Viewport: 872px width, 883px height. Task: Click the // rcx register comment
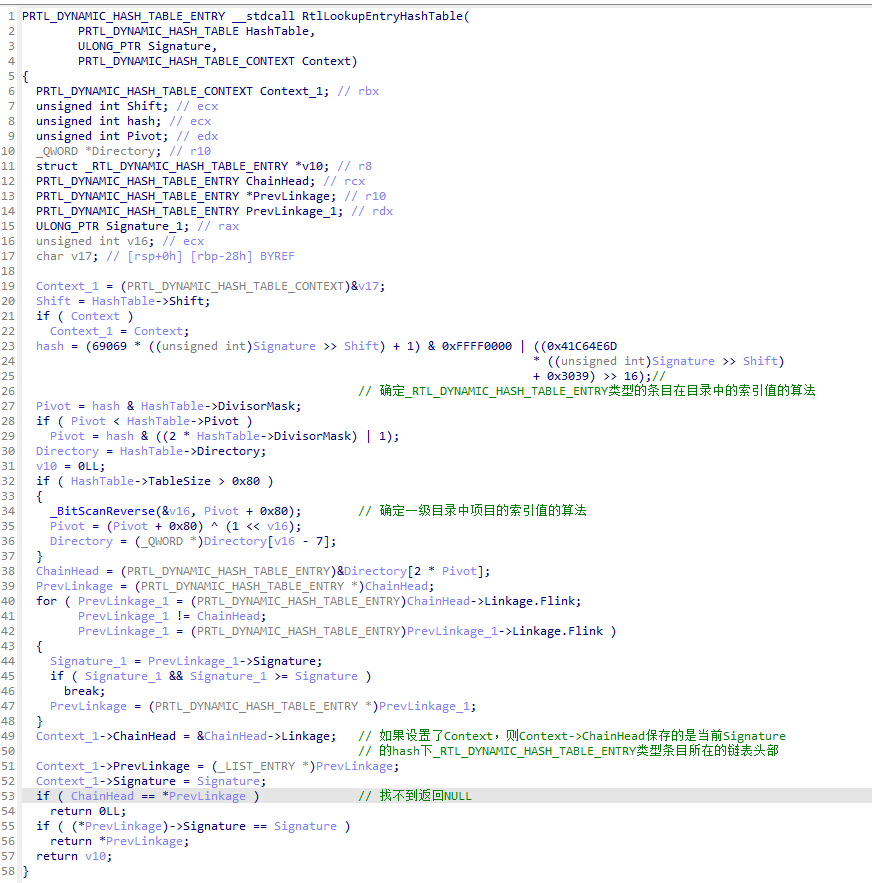(344, 181)
